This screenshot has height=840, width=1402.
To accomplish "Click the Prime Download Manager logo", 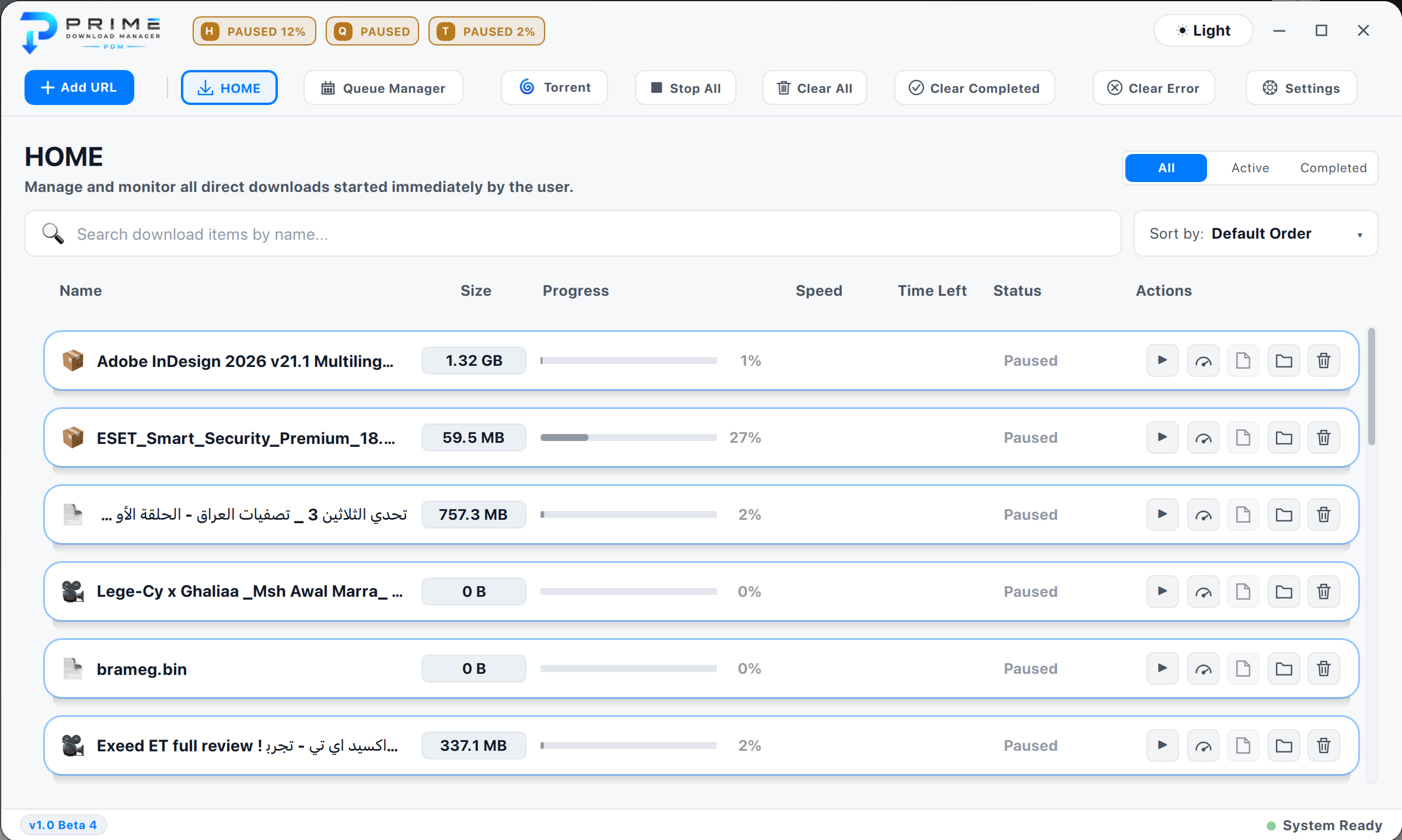I will 90,32.
